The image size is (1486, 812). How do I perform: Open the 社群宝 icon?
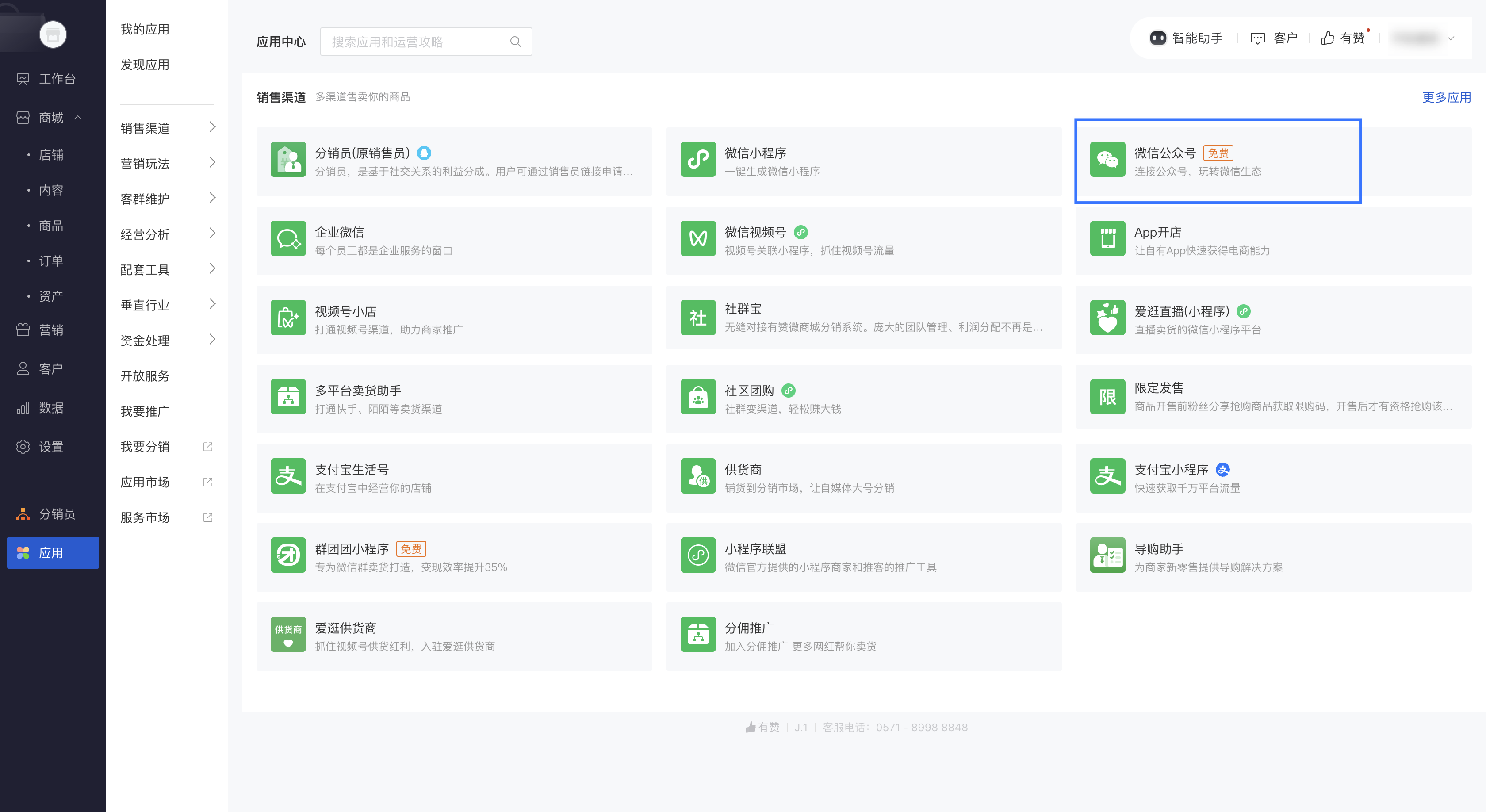coord(697,318)
